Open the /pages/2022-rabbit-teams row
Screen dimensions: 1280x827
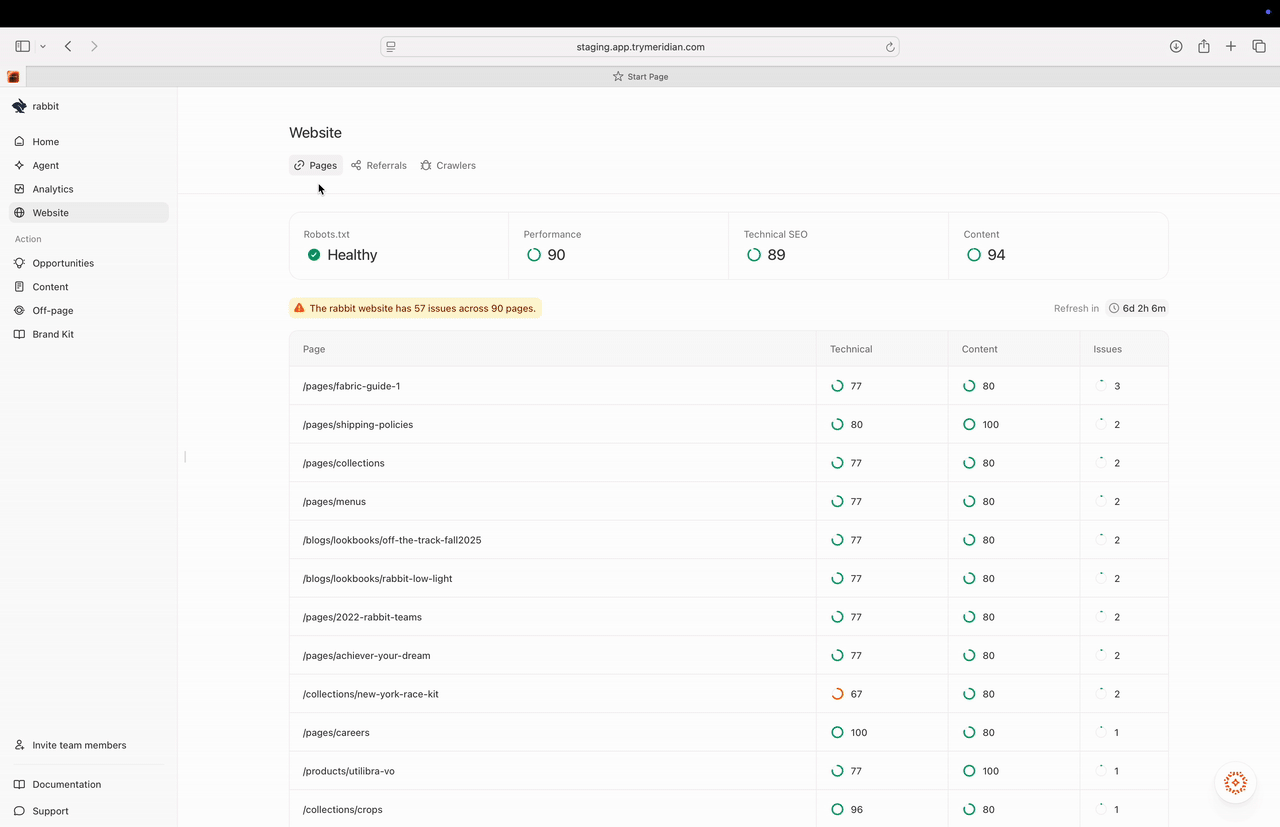728,617
